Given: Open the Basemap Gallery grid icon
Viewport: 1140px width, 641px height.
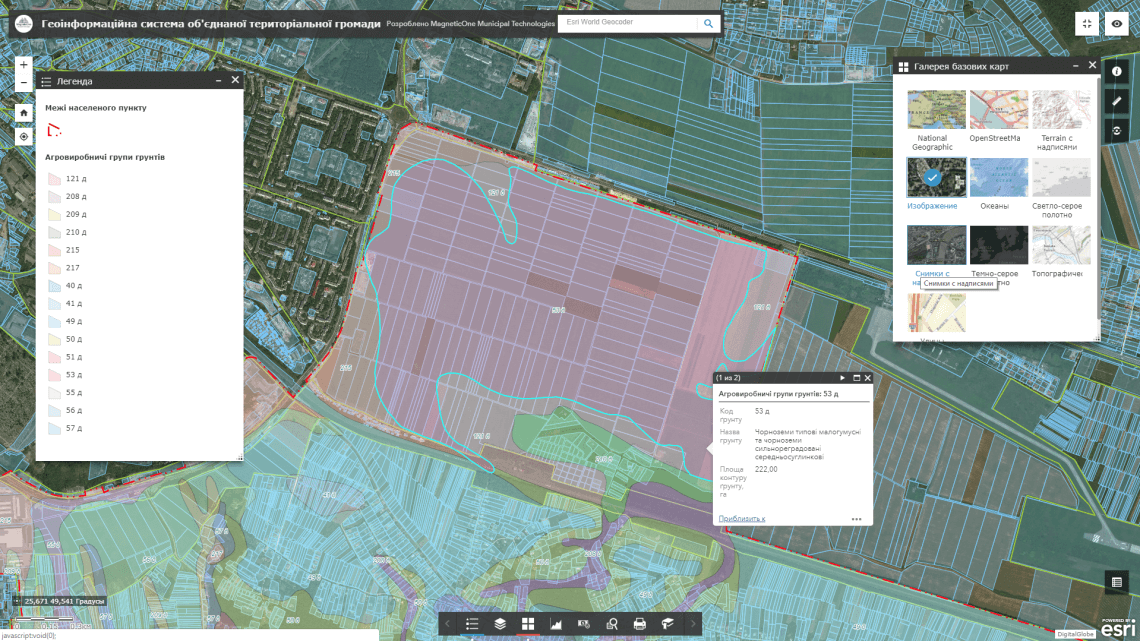Looking at the screenshot, I should (x=529, y=623).
